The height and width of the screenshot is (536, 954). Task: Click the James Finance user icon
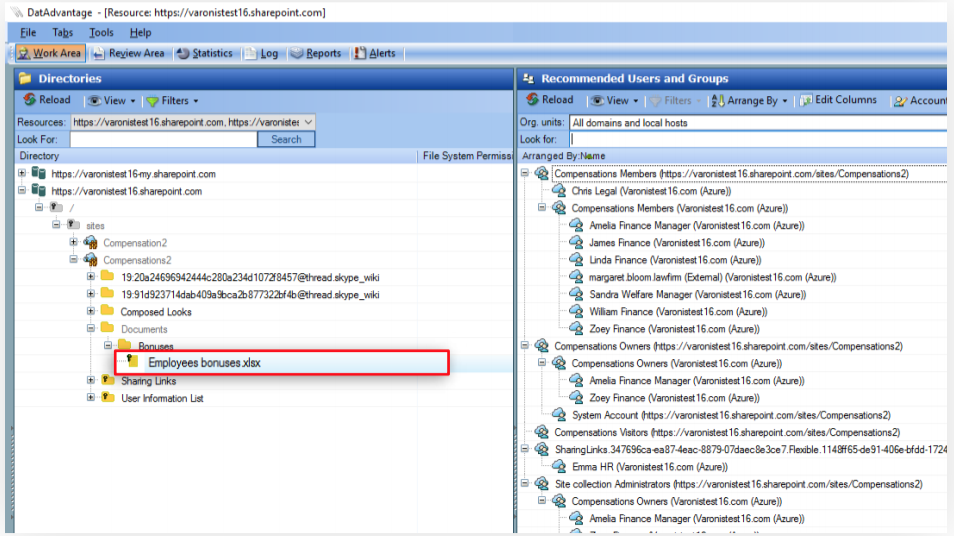pyautogui.click(x=576, y=242)
